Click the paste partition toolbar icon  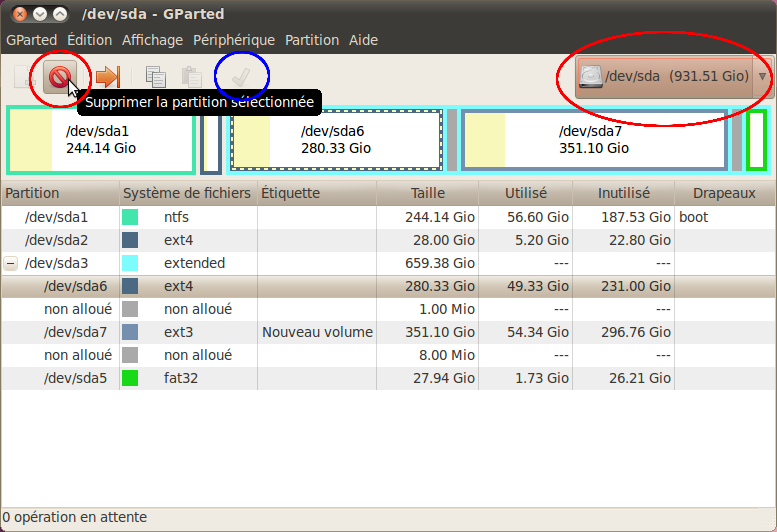[x=191, y=77]
